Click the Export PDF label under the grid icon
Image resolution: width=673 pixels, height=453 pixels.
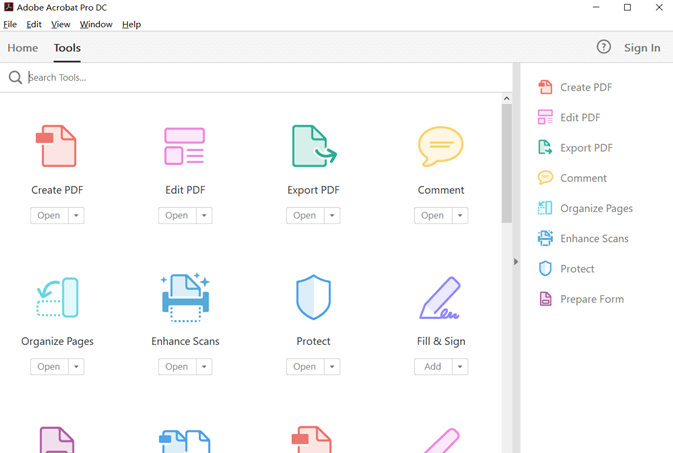[313, 190]
